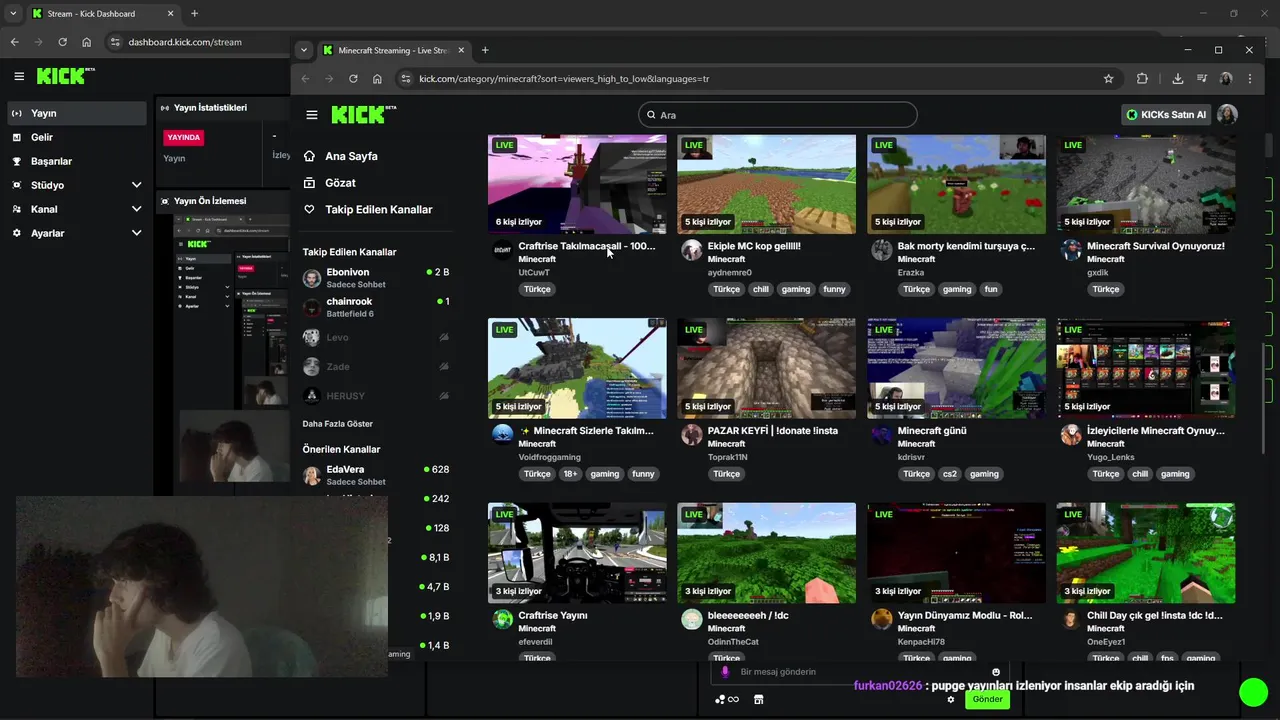Open tab search dropdown in front browser window
This screenshot has height=720, width=1280.
point(304,50)
